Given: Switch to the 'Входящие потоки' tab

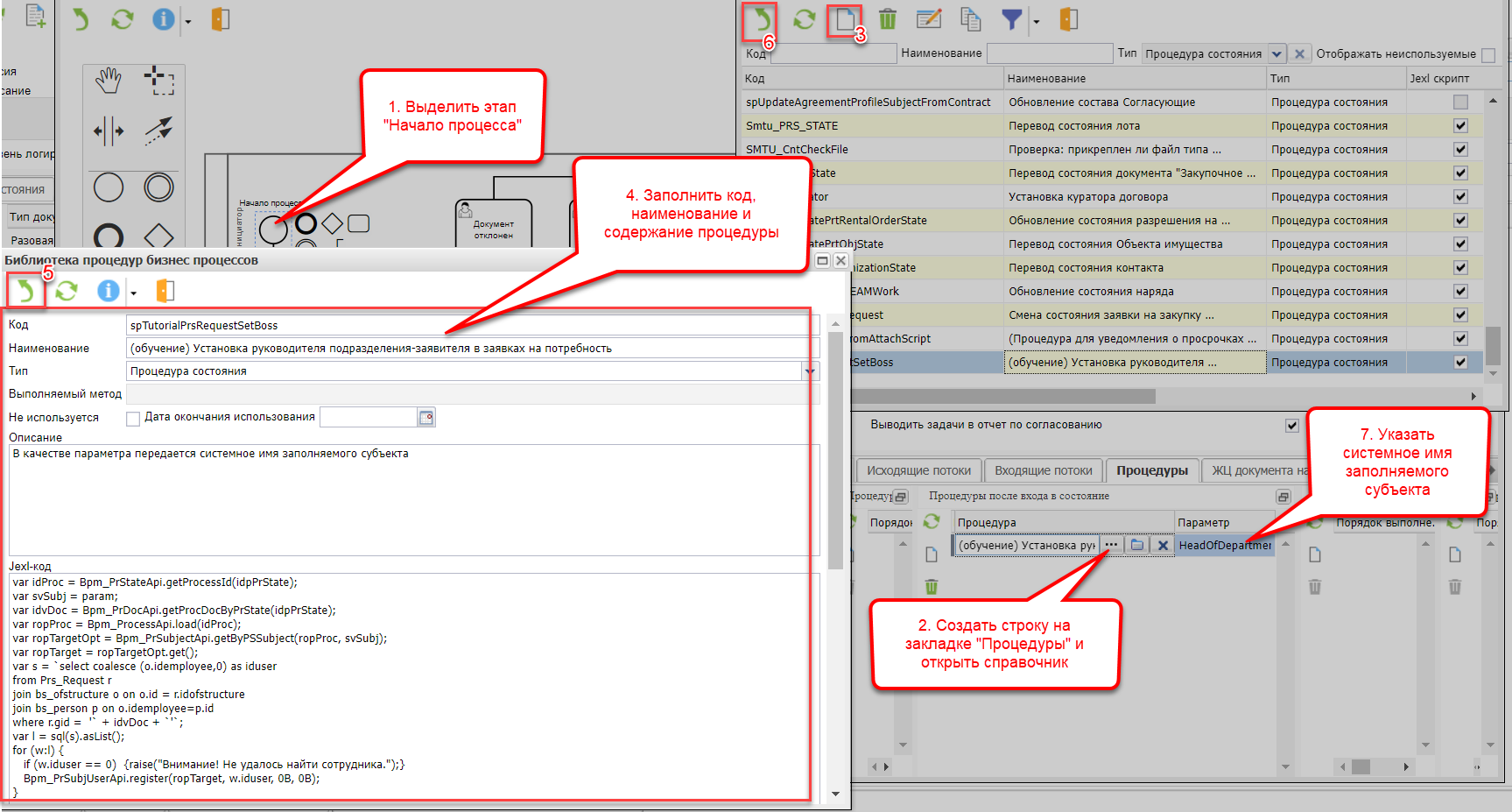Looking at the screenshot, I should [x=1043, y=470].
